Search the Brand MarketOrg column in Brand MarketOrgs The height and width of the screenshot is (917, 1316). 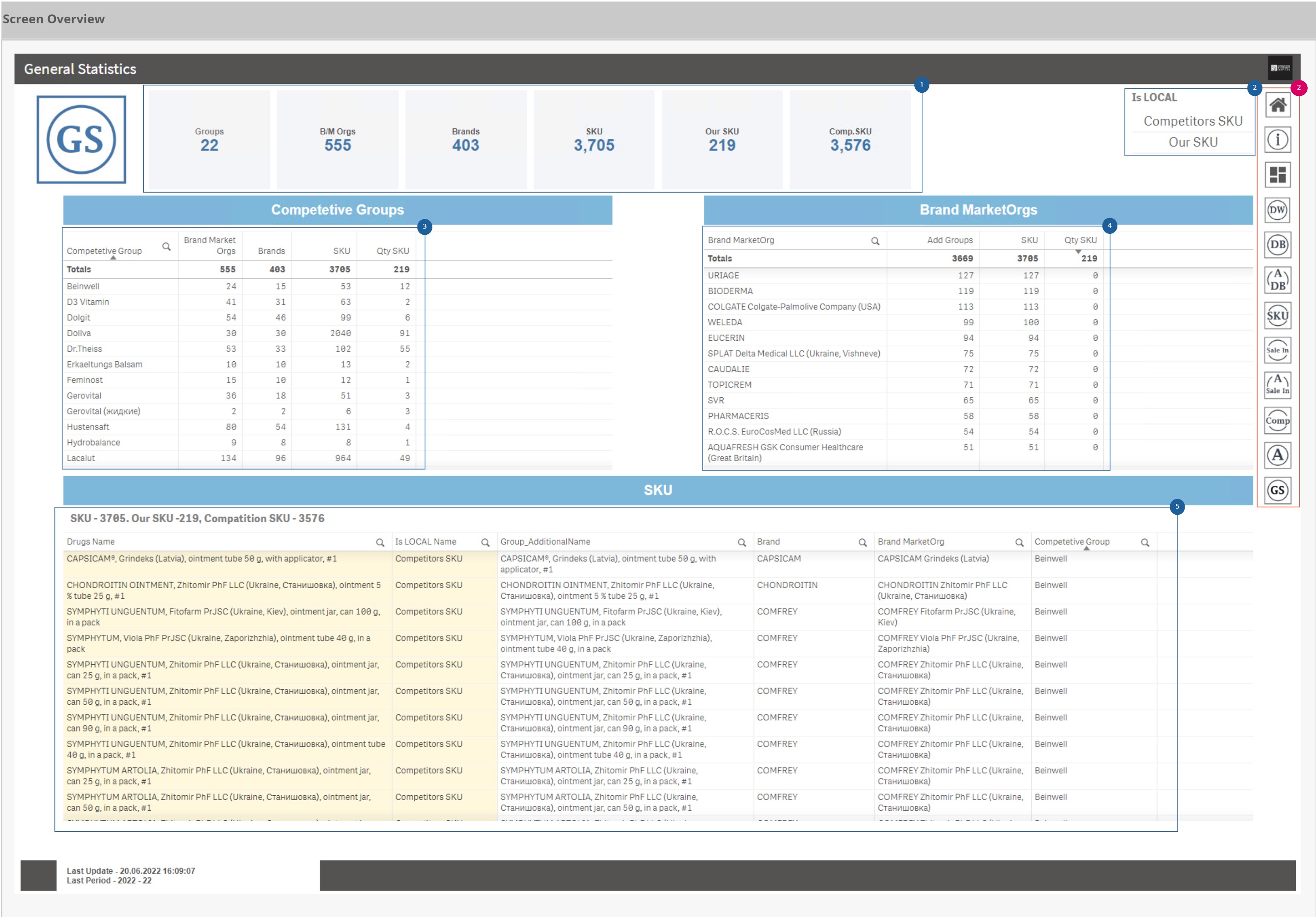tap(875, 241)
